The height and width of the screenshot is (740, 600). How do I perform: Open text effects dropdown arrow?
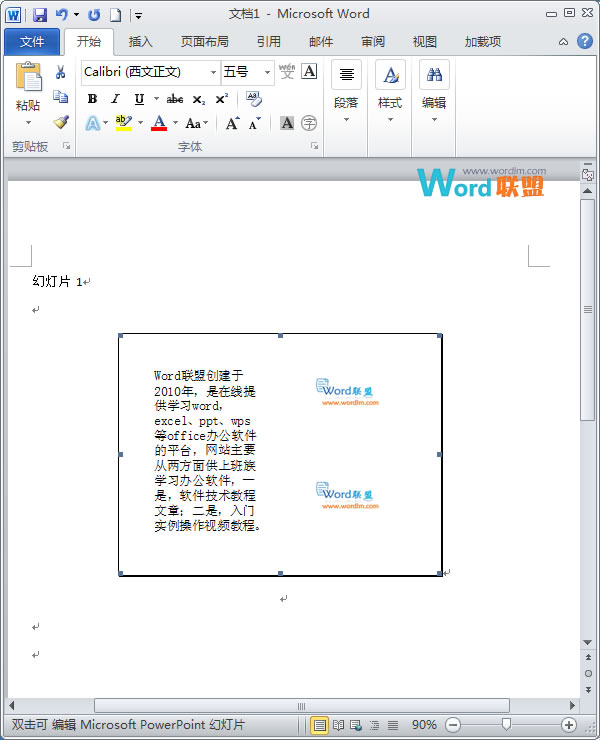pyautogui.click(x=105, y=123)
